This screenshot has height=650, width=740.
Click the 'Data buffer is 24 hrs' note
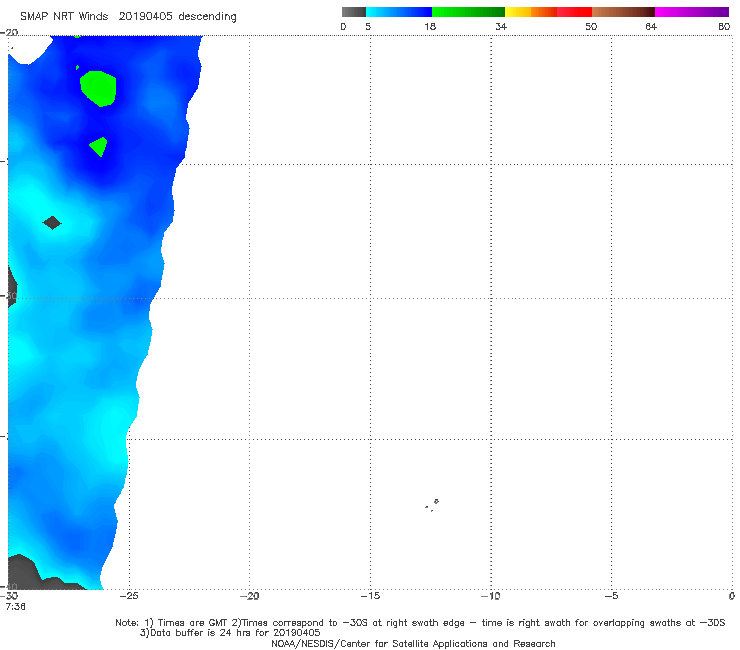tap(230, 633)
